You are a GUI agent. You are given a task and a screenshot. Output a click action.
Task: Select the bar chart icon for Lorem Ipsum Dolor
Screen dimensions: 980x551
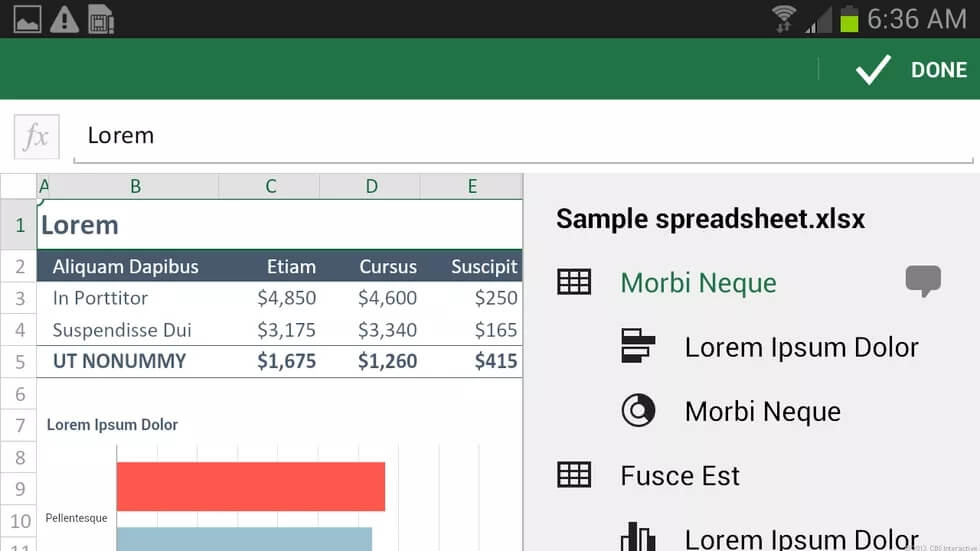[638, 346]
